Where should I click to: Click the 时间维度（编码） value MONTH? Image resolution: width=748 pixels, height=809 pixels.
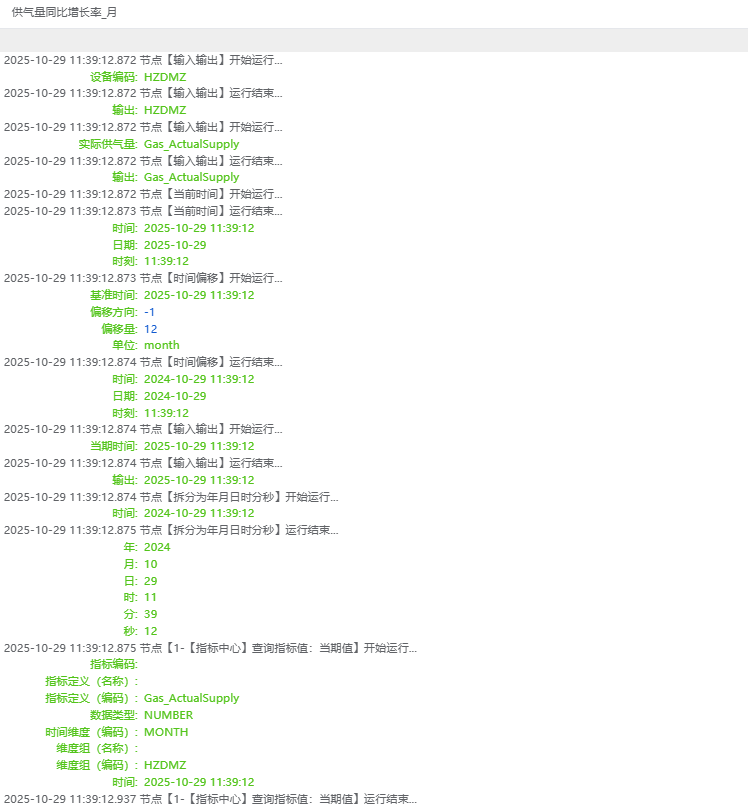click(x=166, y=732)
